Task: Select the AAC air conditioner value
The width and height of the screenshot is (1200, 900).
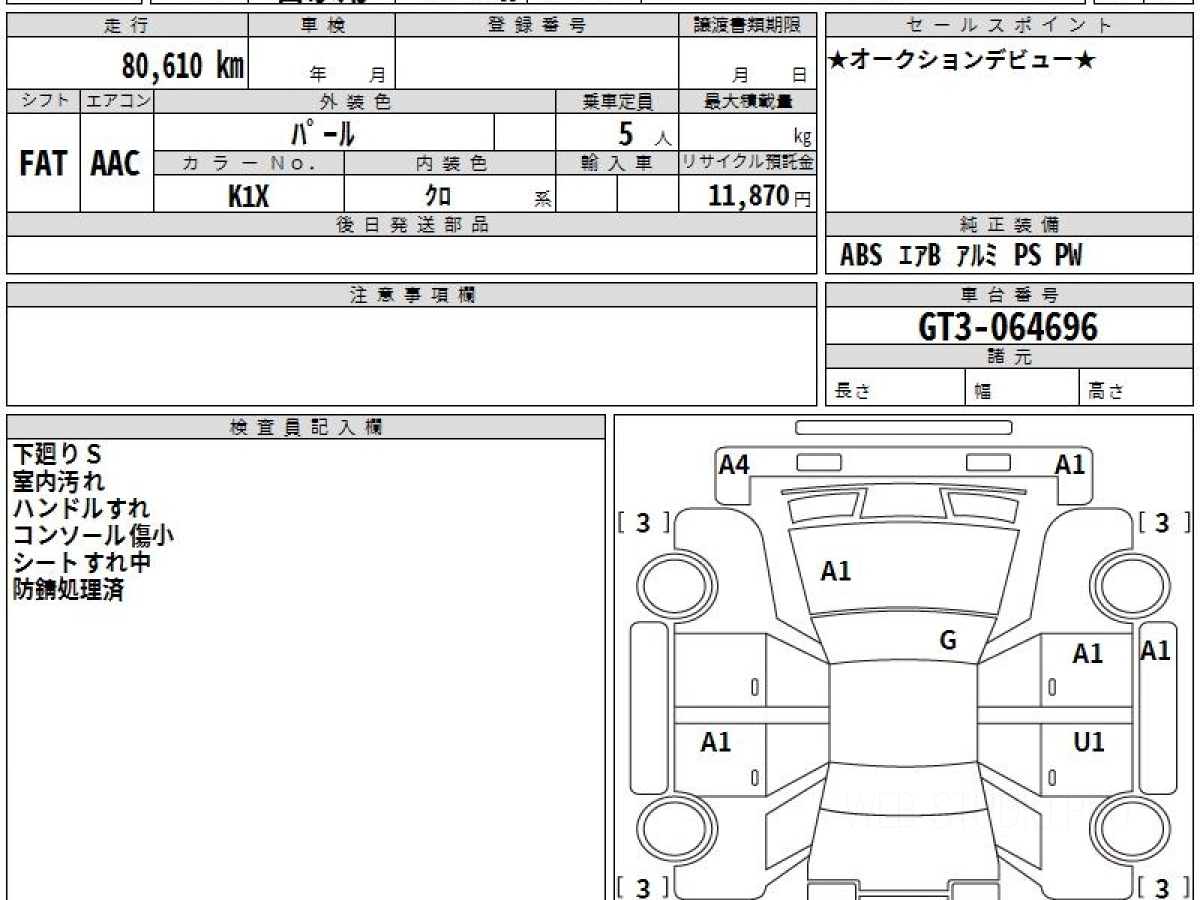Action: click(116, 164)
